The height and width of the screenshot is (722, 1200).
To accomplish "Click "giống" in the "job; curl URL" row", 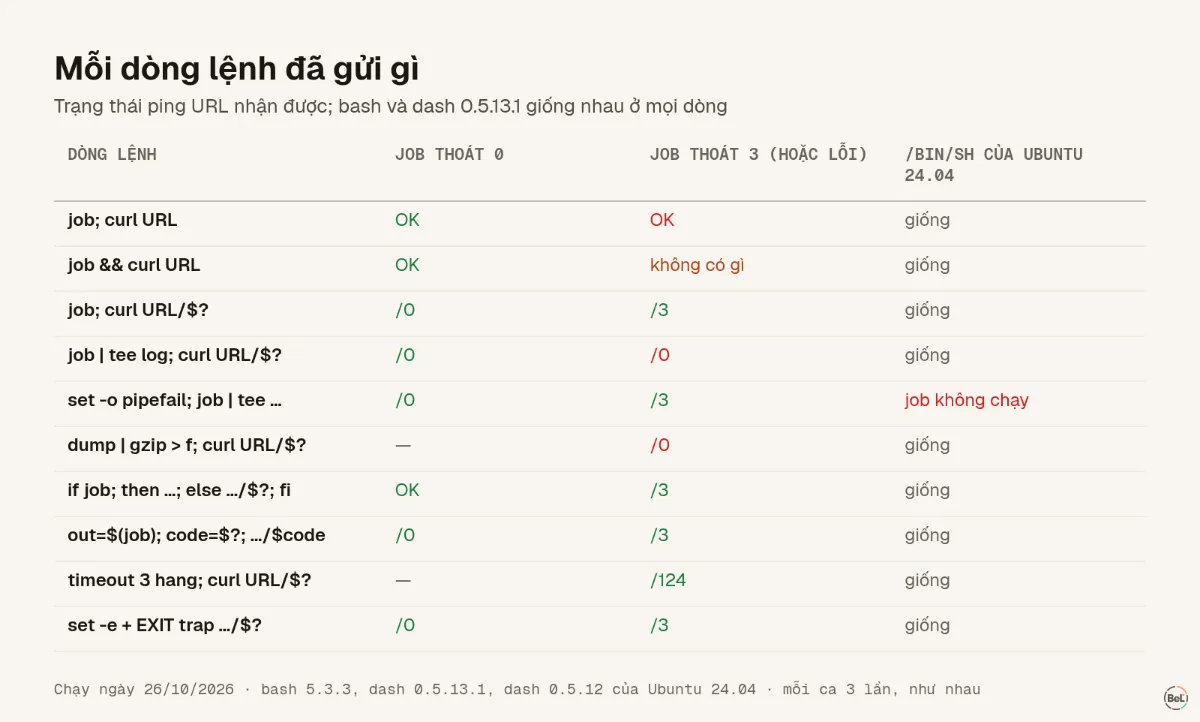I will tap(927, 220).
